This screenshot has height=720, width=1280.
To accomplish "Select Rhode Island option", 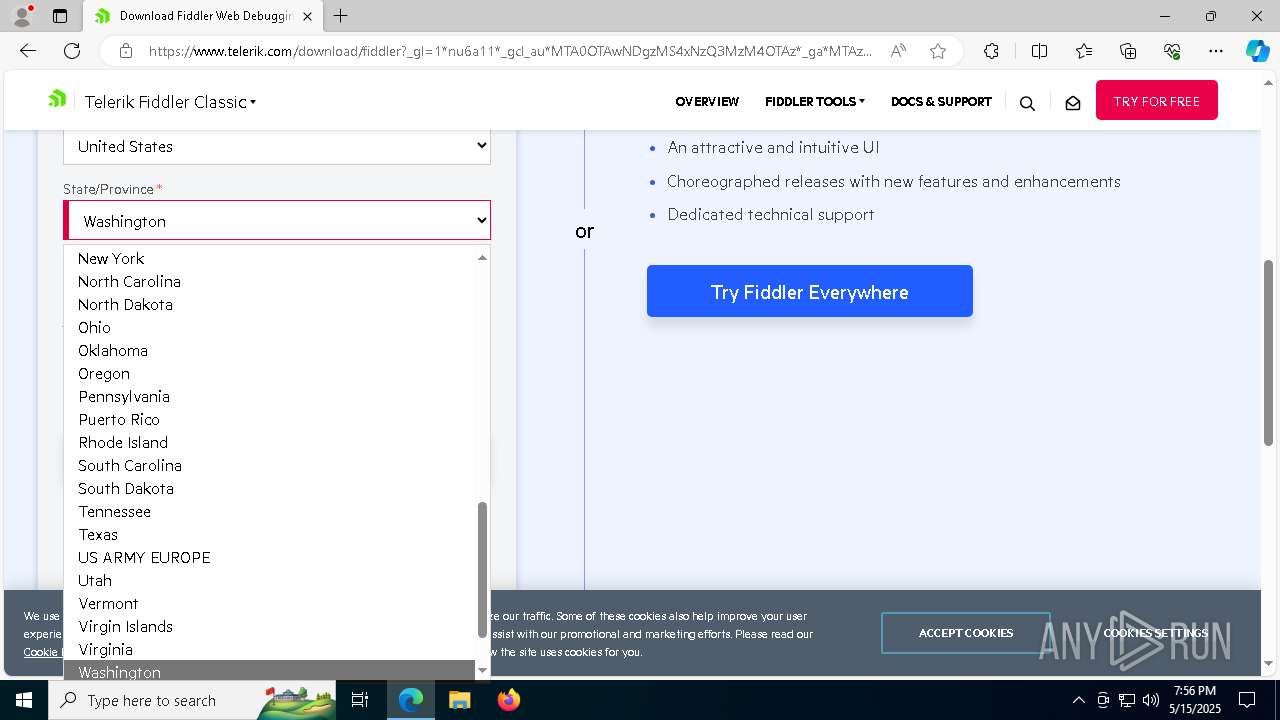I will (270, 442).
